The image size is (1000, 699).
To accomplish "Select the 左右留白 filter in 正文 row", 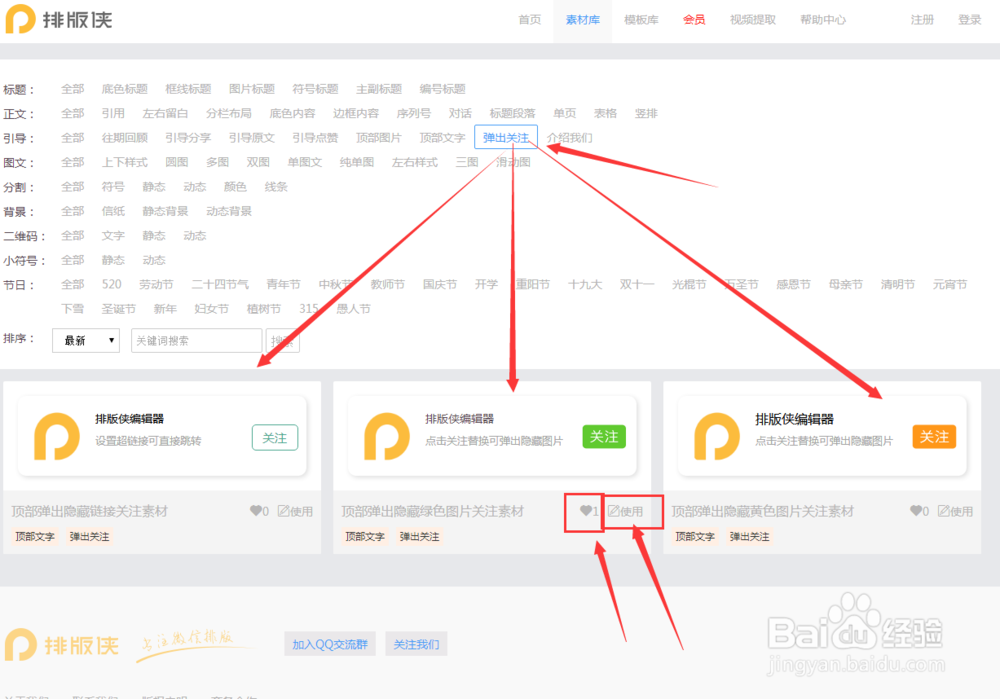I will click(165, 114).
